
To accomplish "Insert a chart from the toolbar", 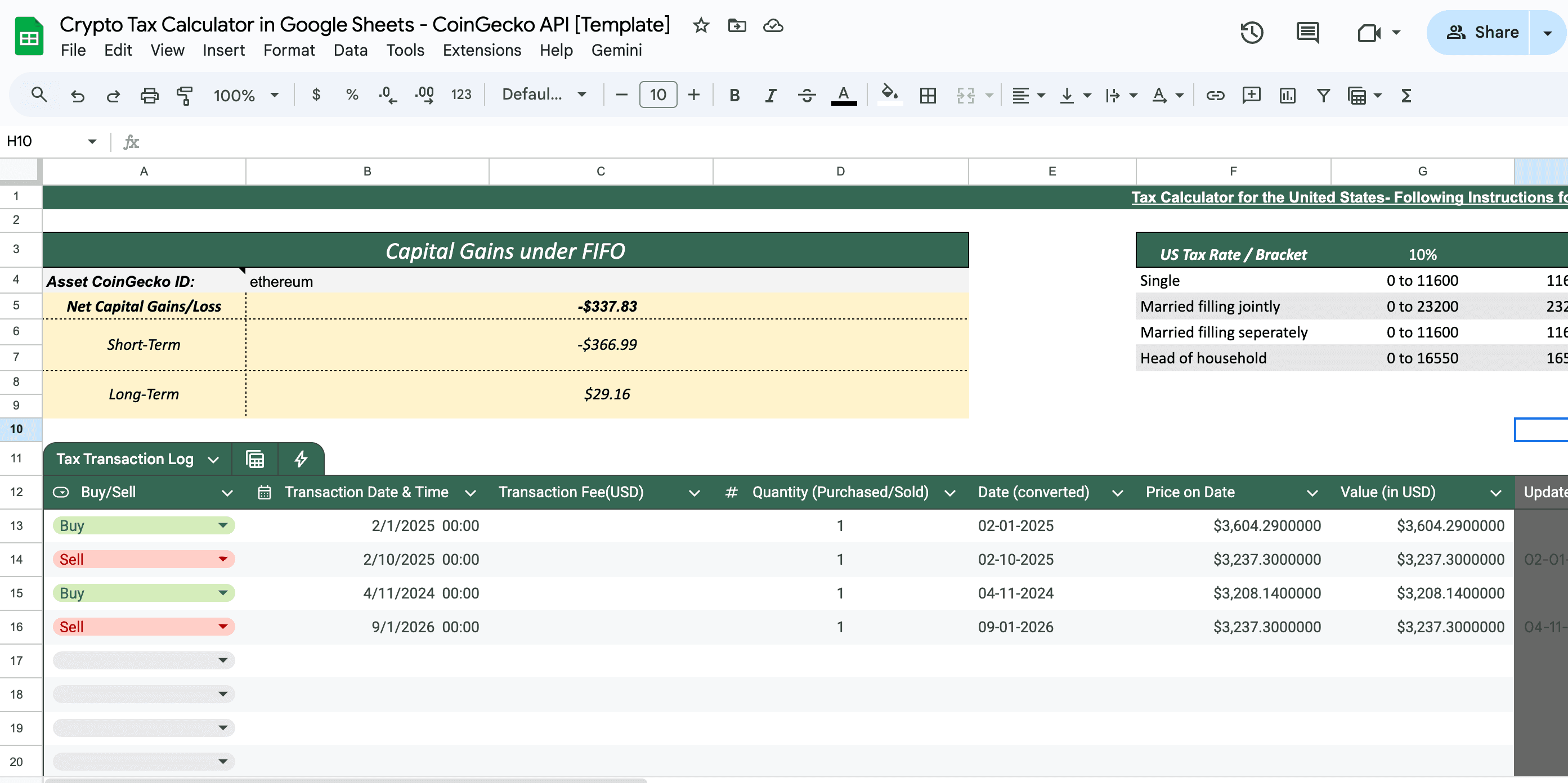I will click(x=1286, y=96).
